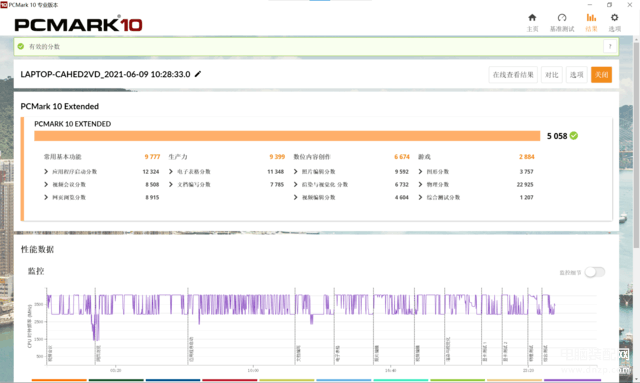Expand the 渲染与视觉化分数 row
The width and height of the screenshot is (640, 383).
click(296, 184)
